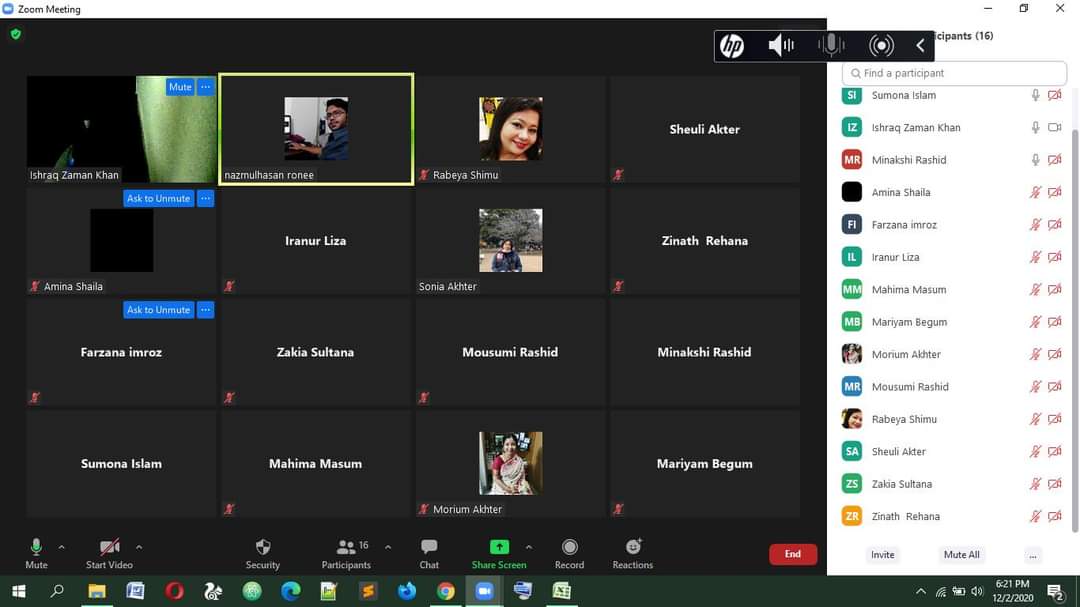
Task: Click Invite in the participants panel
Action: tap(882, 555)
